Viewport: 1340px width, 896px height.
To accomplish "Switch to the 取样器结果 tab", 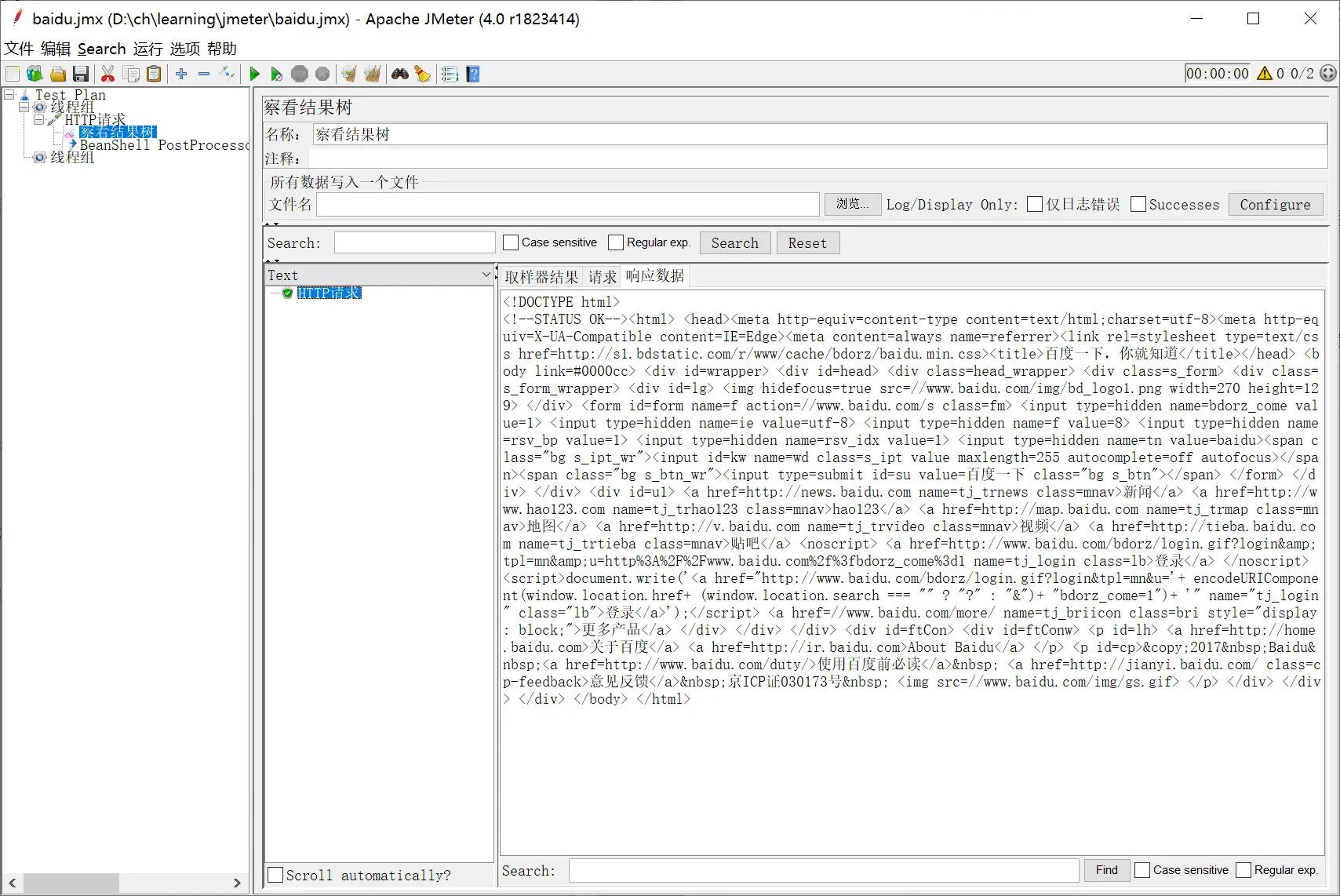I will [541, 276].
